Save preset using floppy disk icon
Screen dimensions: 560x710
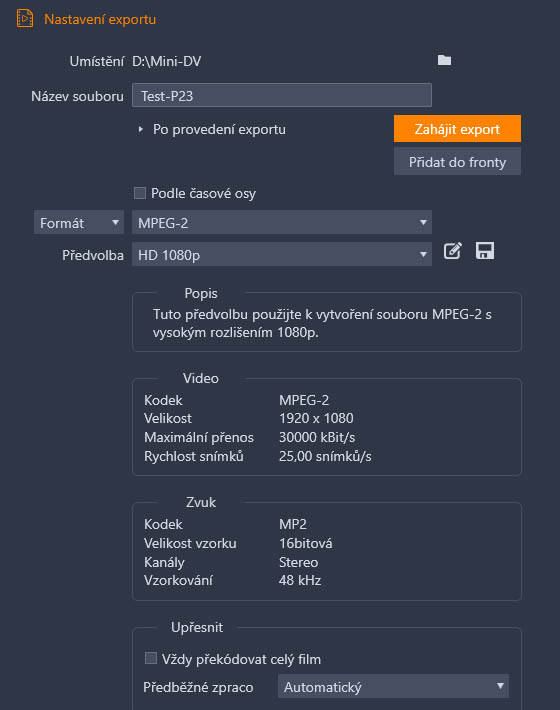click(485, 251)
